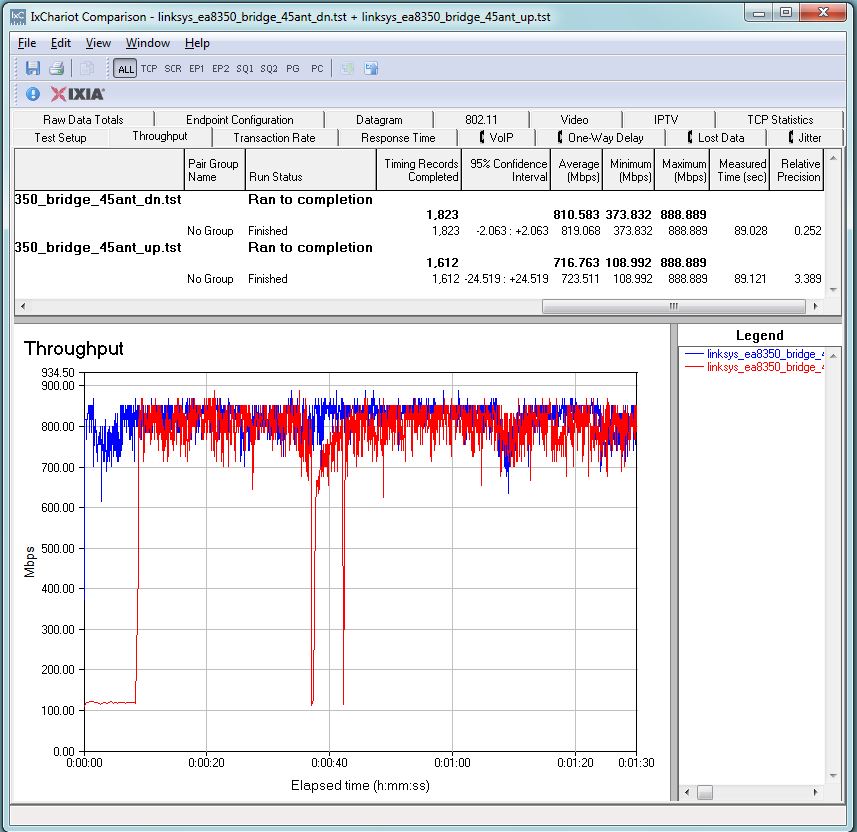Select red legend entry linksys_ea8350_bridge

754,367
